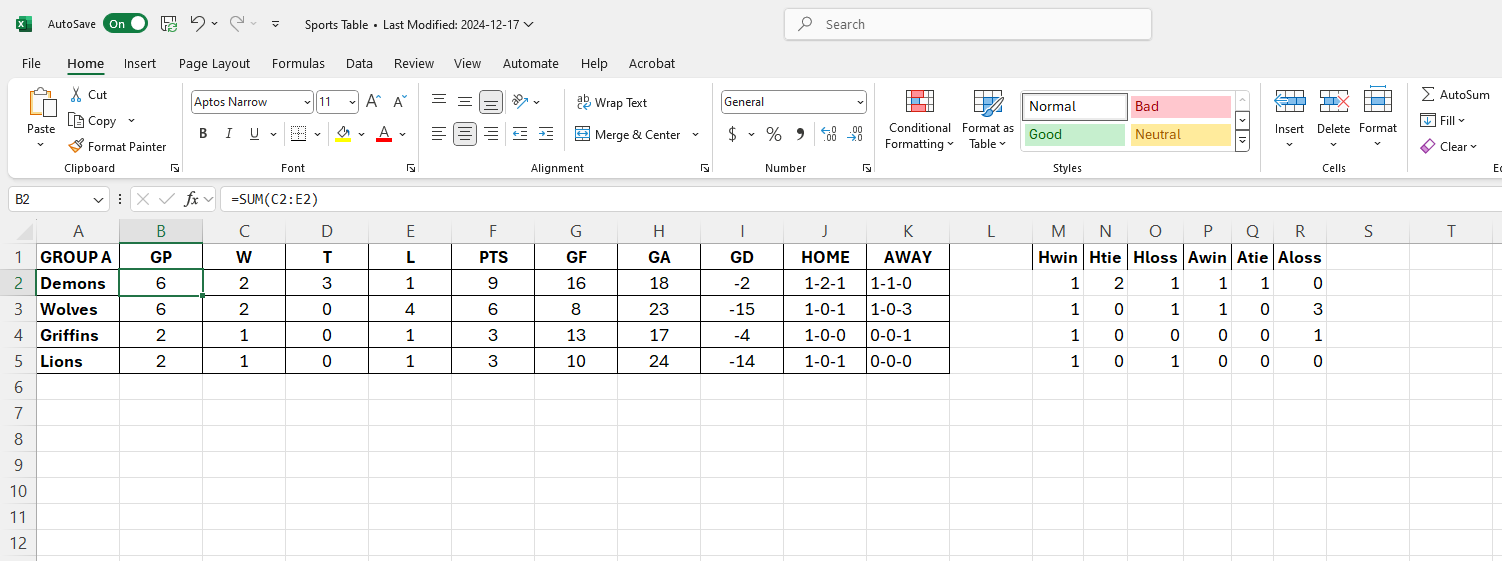The height and width of the screenshot is (561, 1502).
Task: Switch to the Page Layout tab
Action: (x=214, y=63)
